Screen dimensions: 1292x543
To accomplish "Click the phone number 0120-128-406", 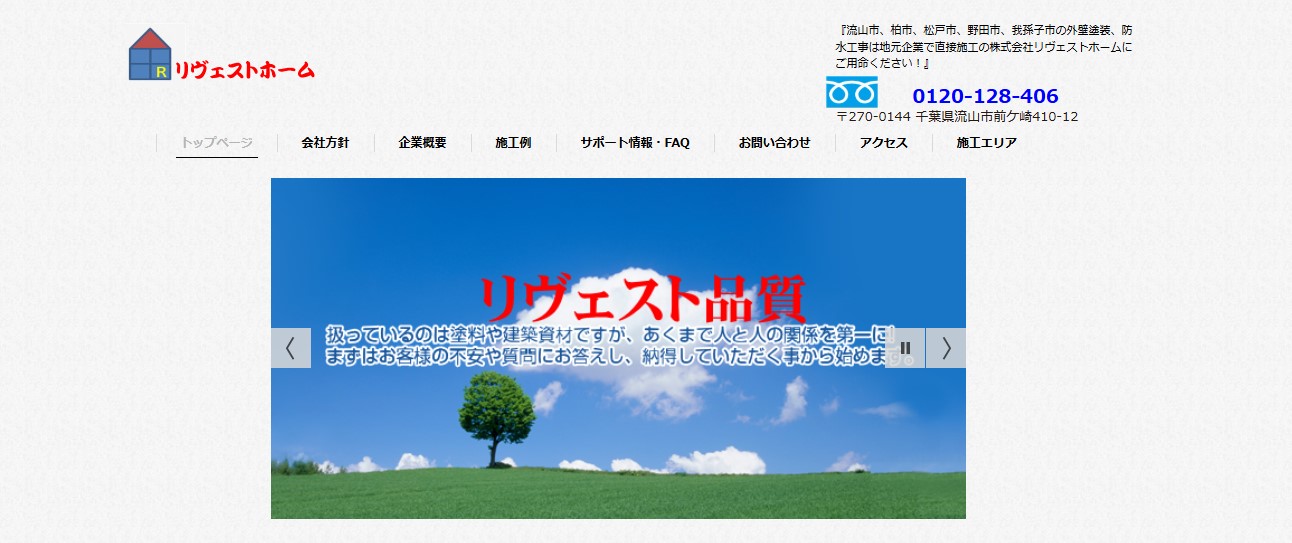I will pos(984,96).
